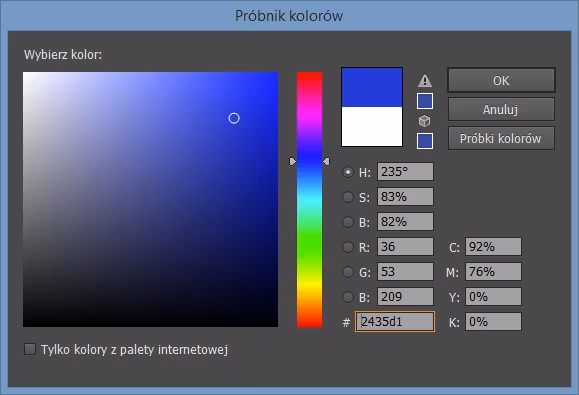The height and width of the screenshot is (395, 579).
Task: Click the hue slider's left arrow handle
Action: pyautogui.click(x=293, y=161)
